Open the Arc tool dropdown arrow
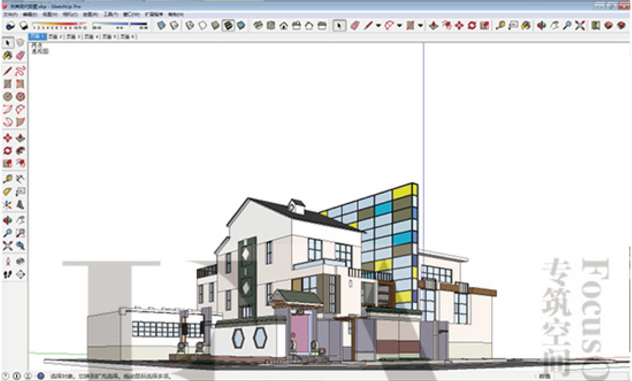The width and height of the screenshot is (632, 381). point(399,26)
